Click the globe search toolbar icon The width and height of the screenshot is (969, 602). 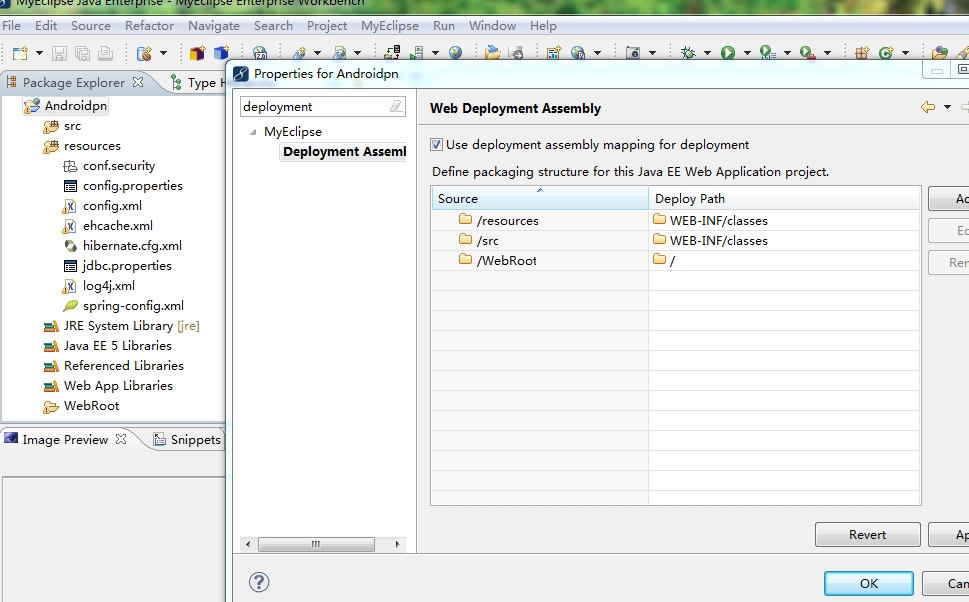point(578,53)
